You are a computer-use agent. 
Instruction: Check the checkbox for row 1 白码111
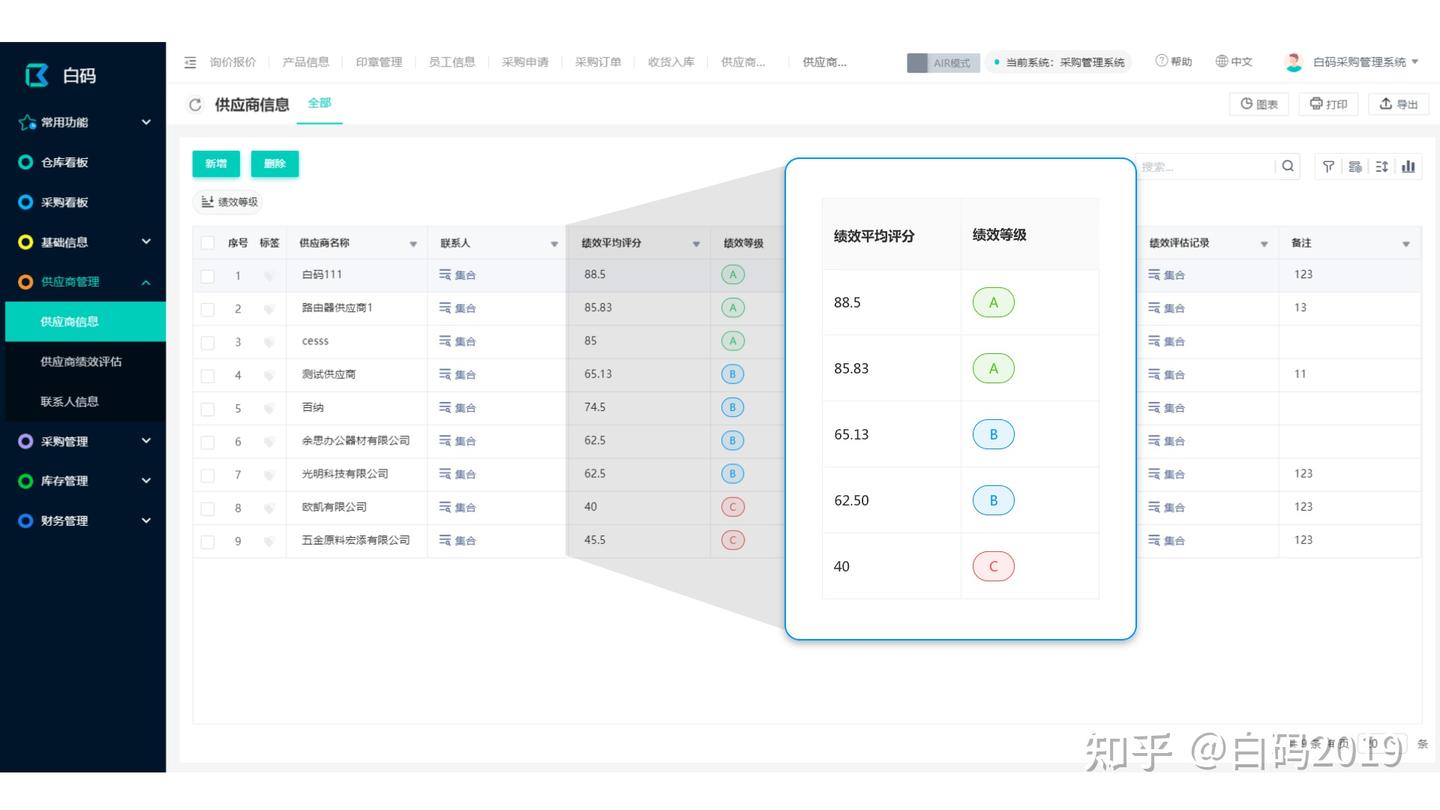pyautogui.click(x=207, y=274)
